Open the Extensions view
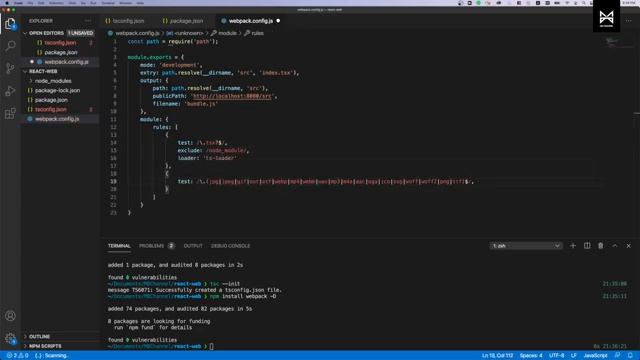Screen dimensions: 640x360 pos(10,113)
